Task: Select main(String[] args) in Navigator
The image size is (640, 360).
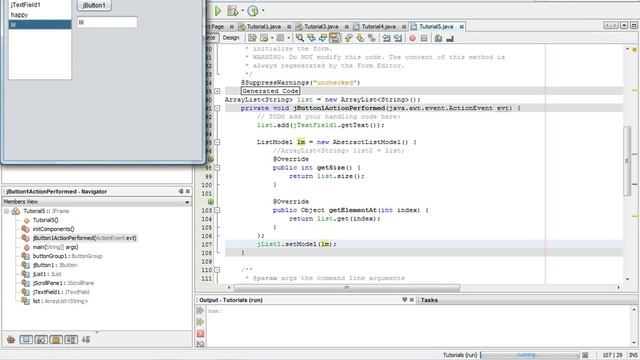Action: (x=55, y=247)
